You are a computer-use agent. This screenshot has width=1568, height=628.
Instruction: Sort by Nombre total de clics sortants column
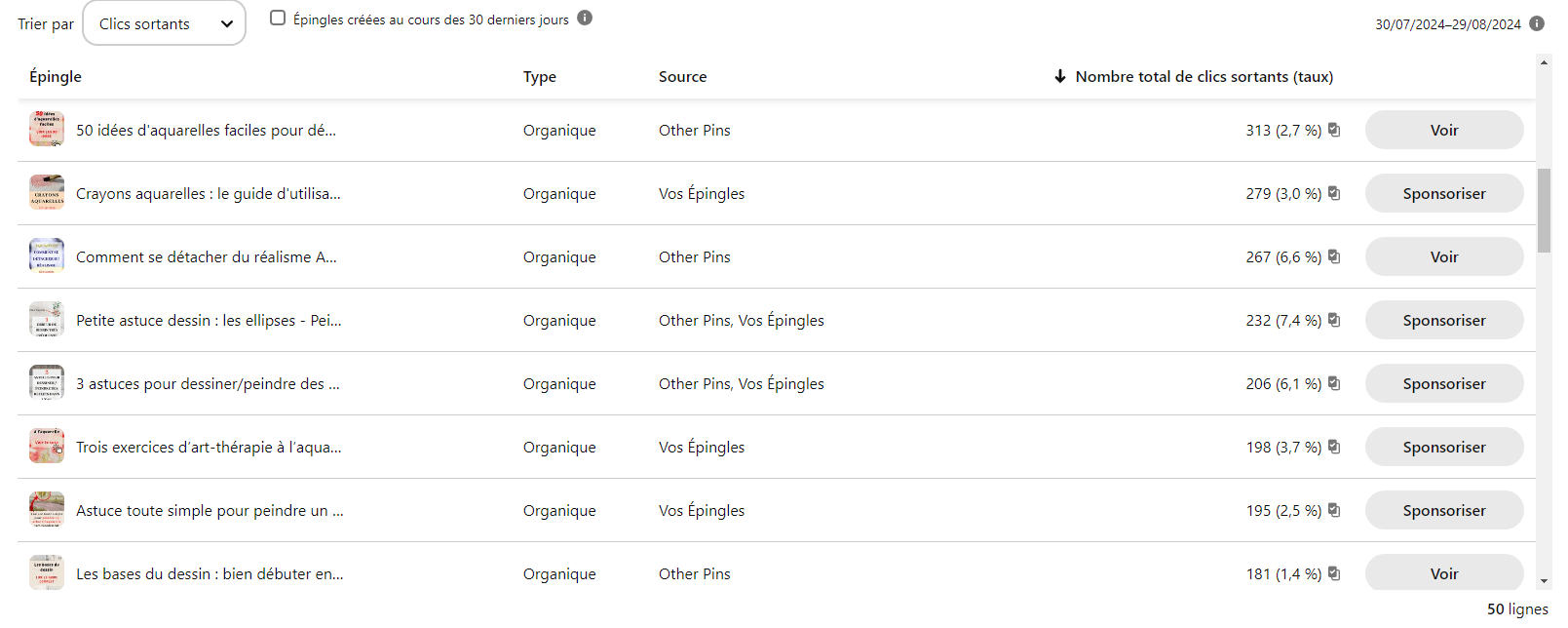[1194, 76]
